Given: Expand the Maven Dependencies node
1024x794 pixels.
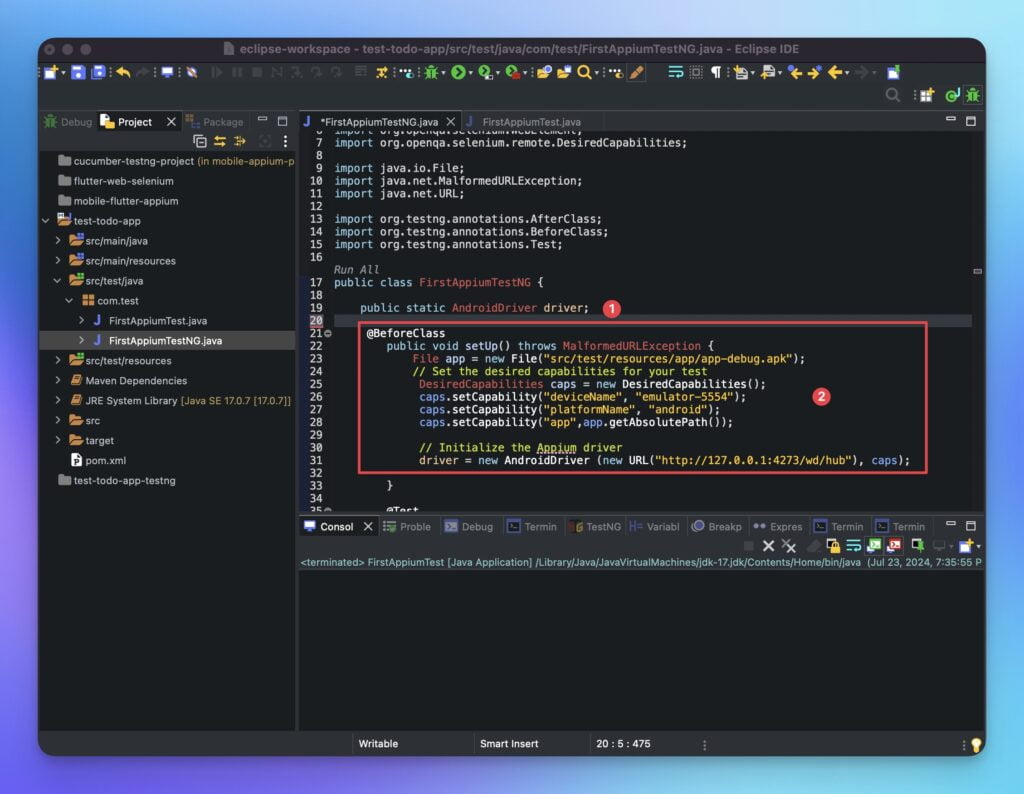Looking at the screenshot, I should 58,380.
